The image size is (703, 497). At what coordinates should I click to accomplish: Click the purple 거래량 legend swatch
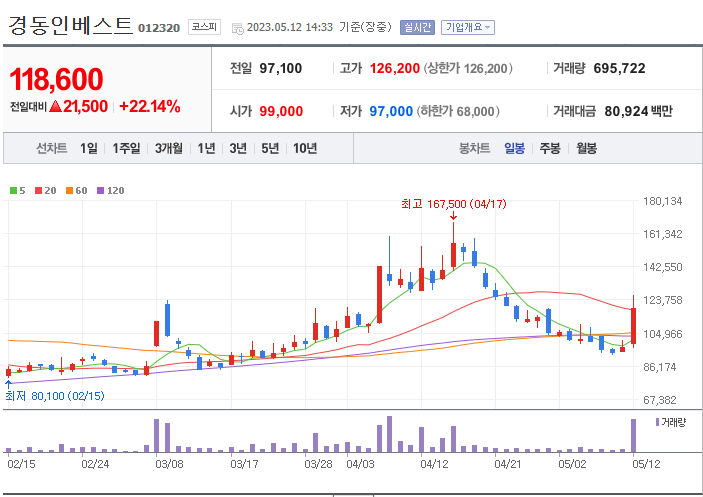658,422
